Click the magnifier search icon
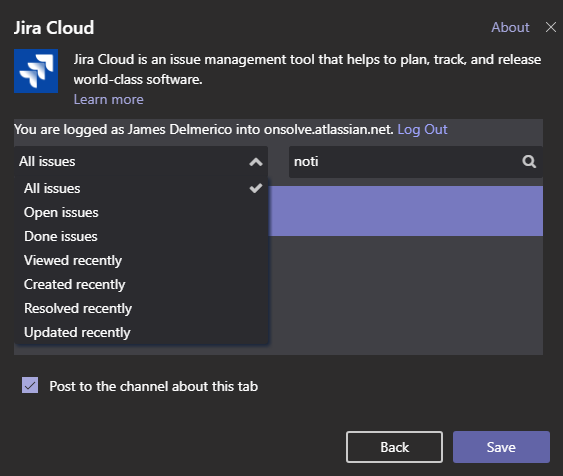Viewport: 563px width, 476px height. 529,162
